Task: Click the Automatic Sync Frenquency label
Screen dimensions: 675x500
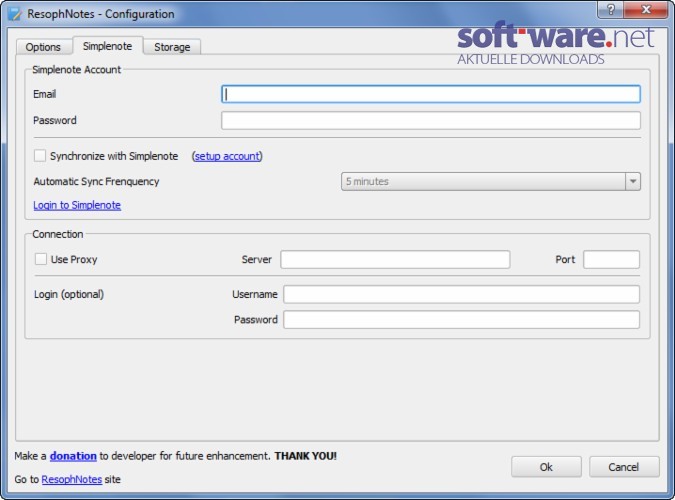Action: coord(96,181)
